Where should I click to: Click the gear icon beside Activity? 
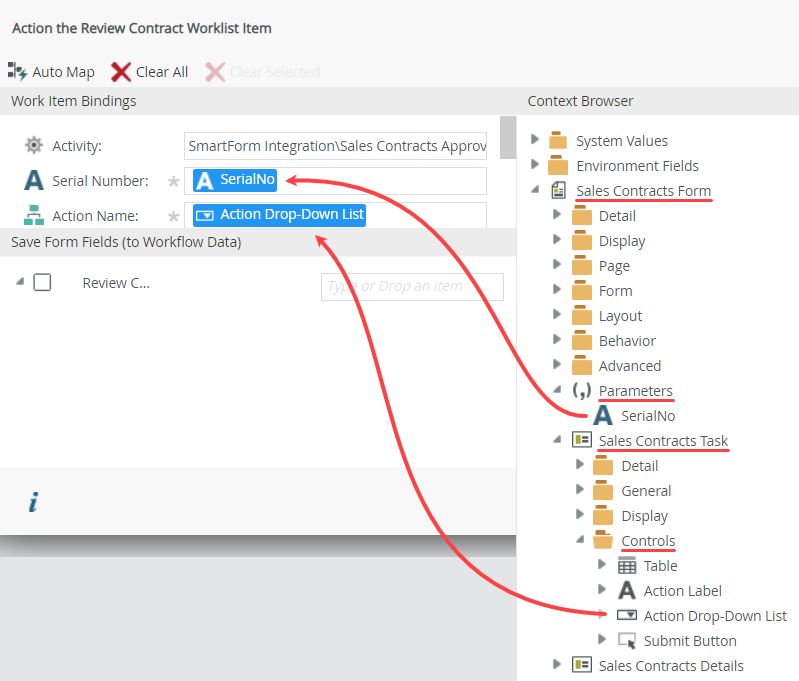34,145
